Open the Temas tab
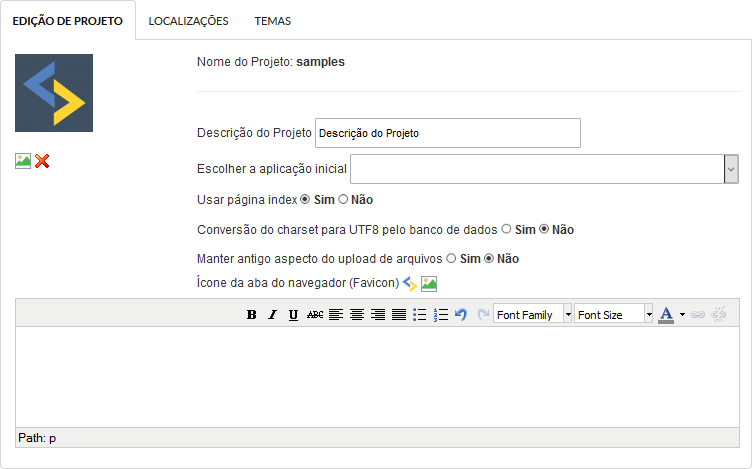752x469 pixels. pyautogui.click(x=273, y=20)
